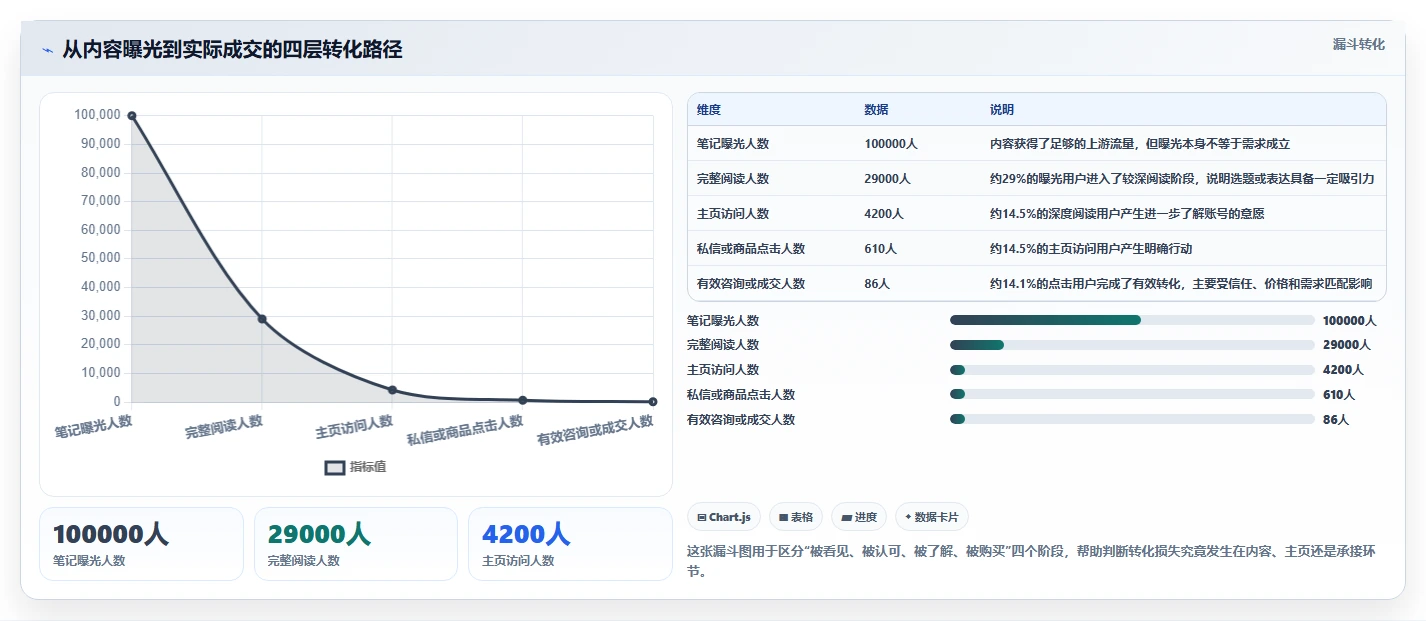
Task: Click the 私信或商品点击人数 table row label
Action: click(x=751, y=249)
